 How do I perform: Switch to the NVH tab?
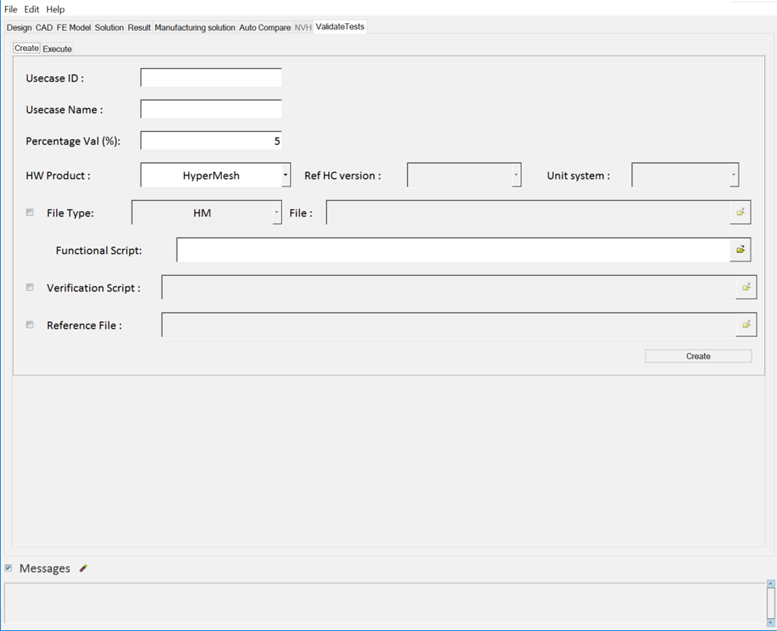[303, 28]
